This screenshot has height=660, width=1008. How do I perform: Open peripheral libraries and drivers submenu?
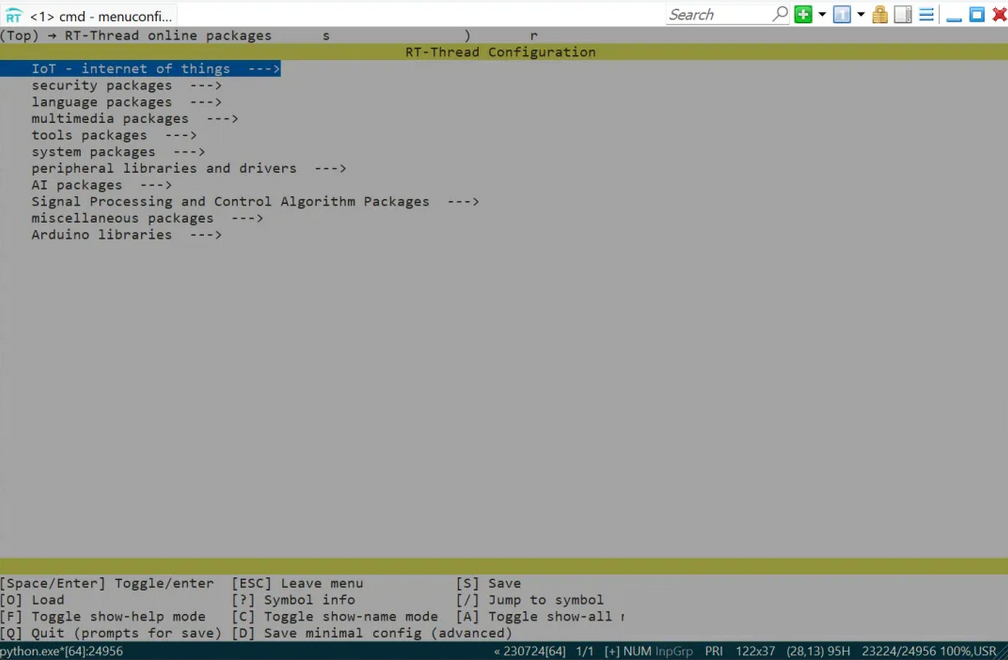[x=188, y=168]
